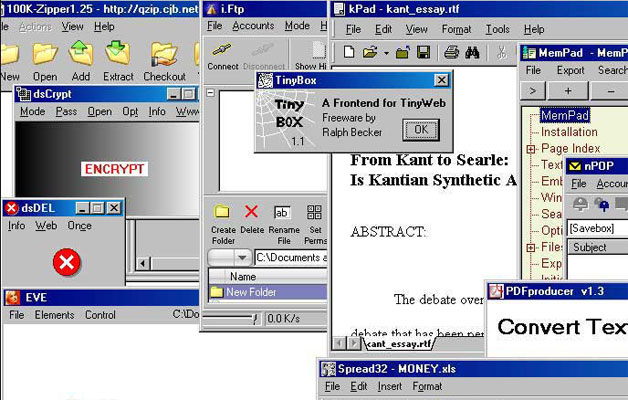628x400 pixels.
Task: Open the Format menu in kPad
Action: click(456, 30)
